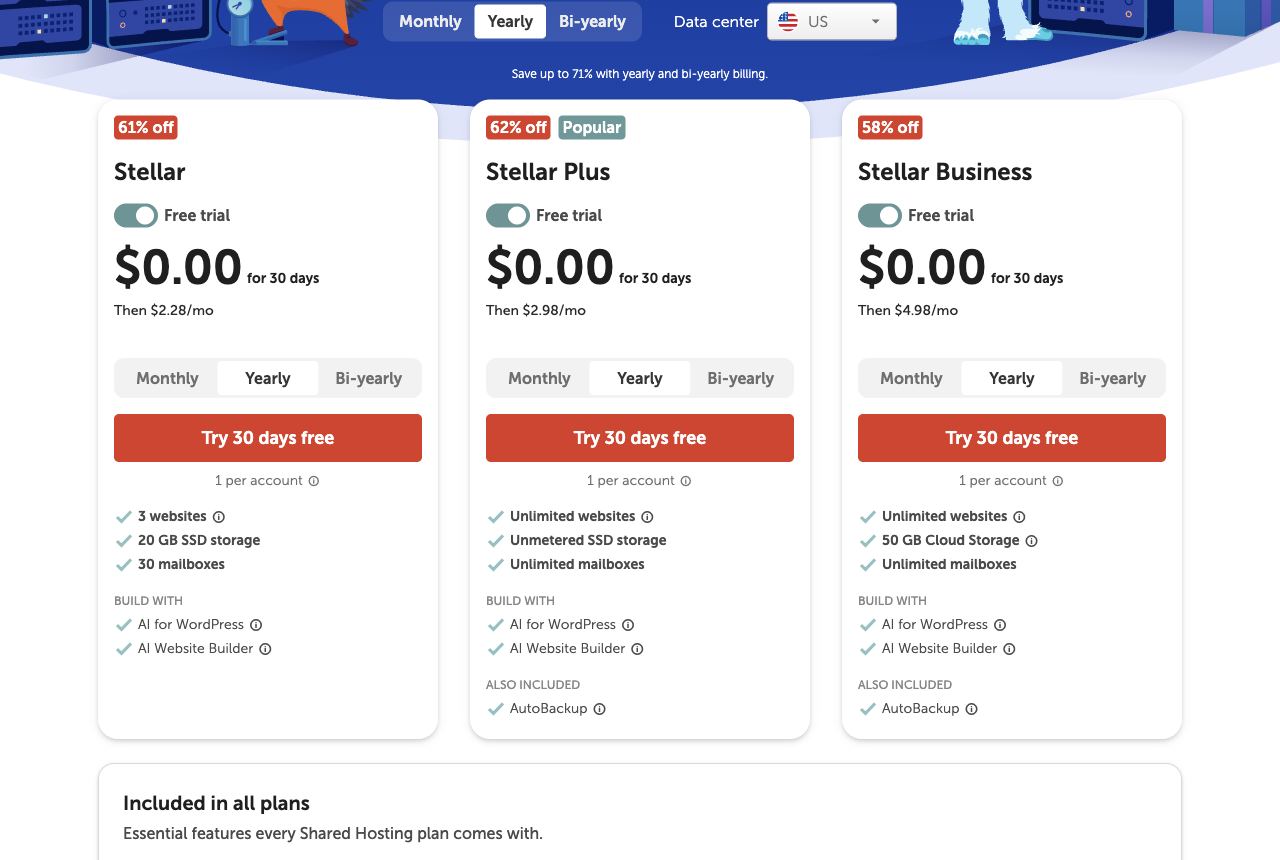Choose Monthly billing for Stellar Plus
Screen dimensions: 1280x860
pos(539,378)
